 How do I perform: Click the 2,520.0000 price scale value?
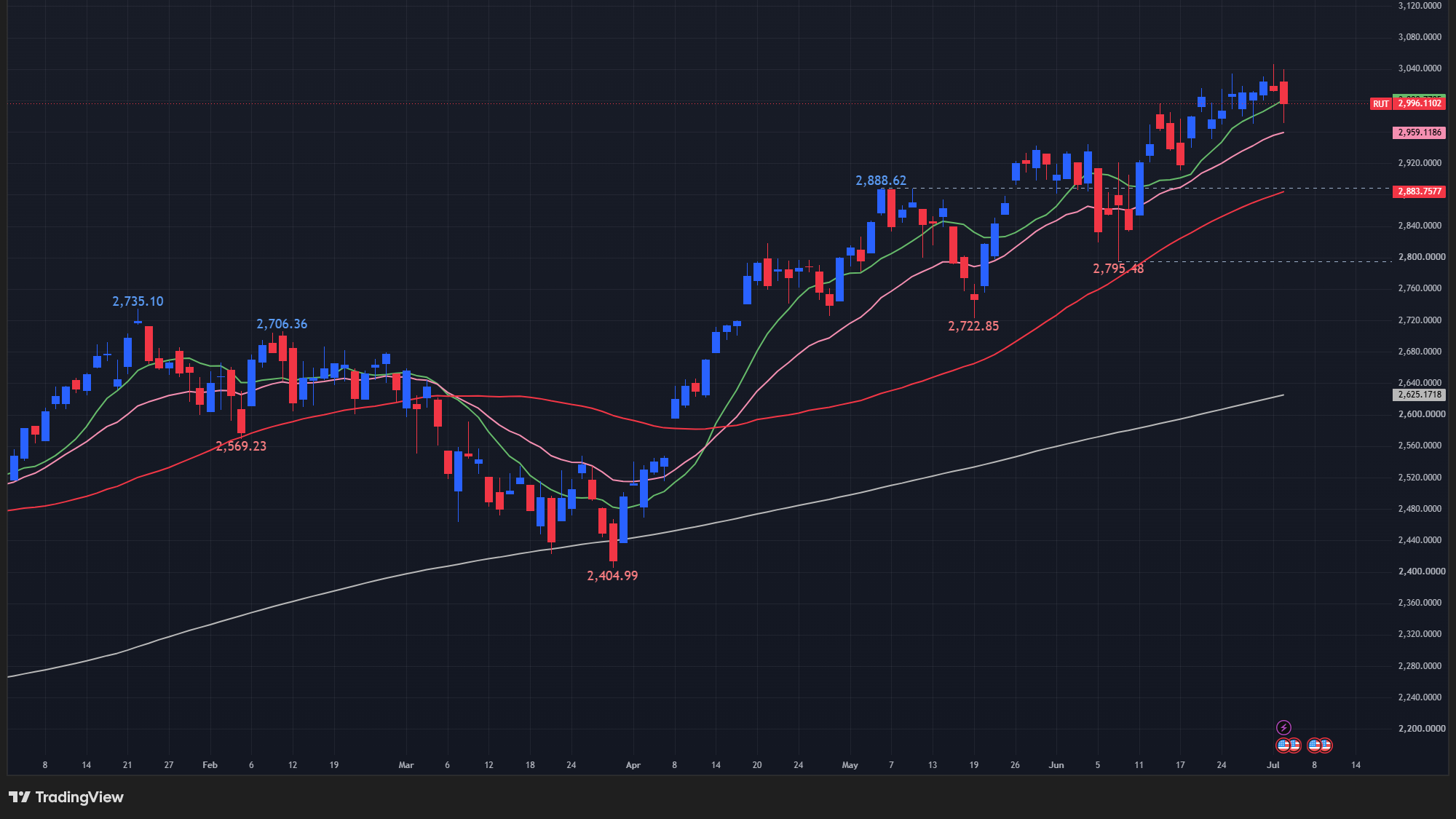tap(1420, 478)
